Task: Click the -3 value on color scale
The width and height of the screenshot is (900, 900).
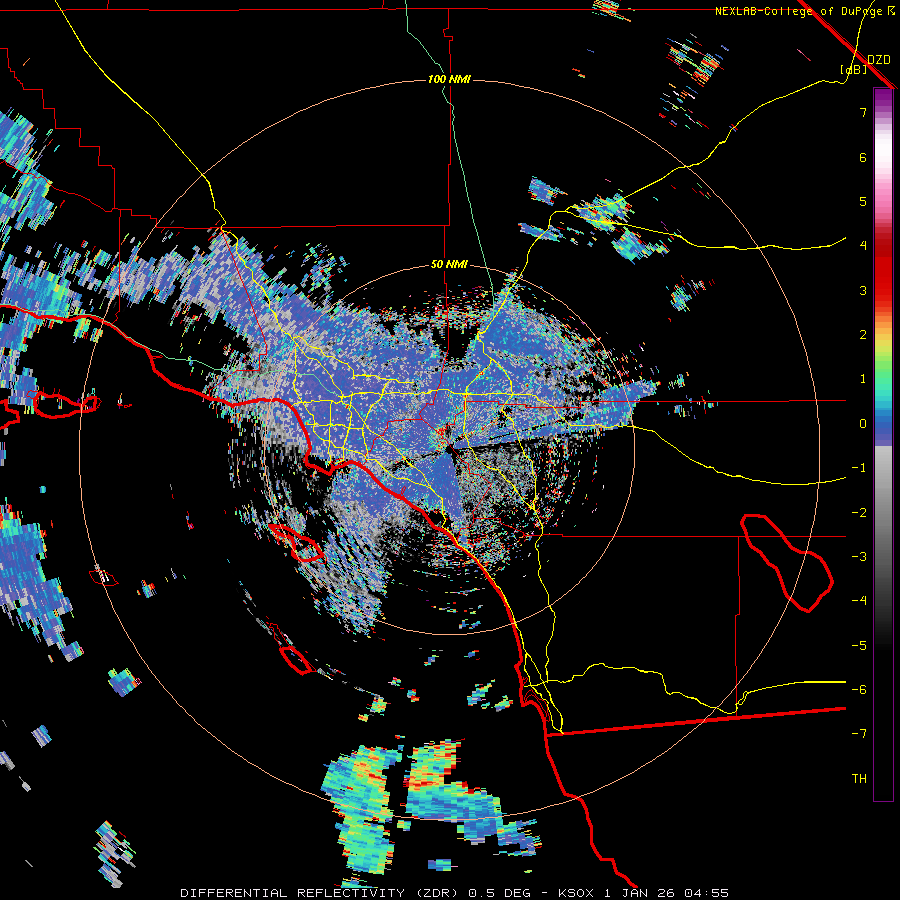Action: [859, 557]
